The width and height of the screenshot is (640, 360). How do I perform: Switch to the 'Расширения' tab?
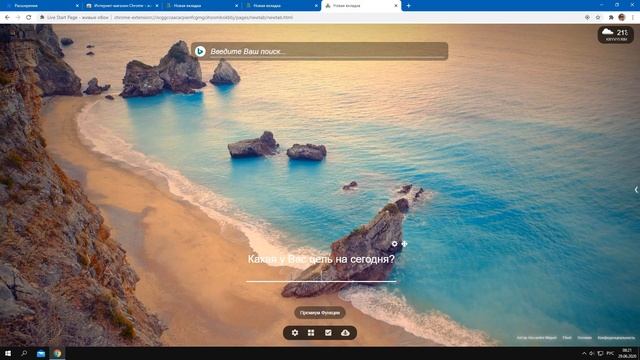click(41, 6)
